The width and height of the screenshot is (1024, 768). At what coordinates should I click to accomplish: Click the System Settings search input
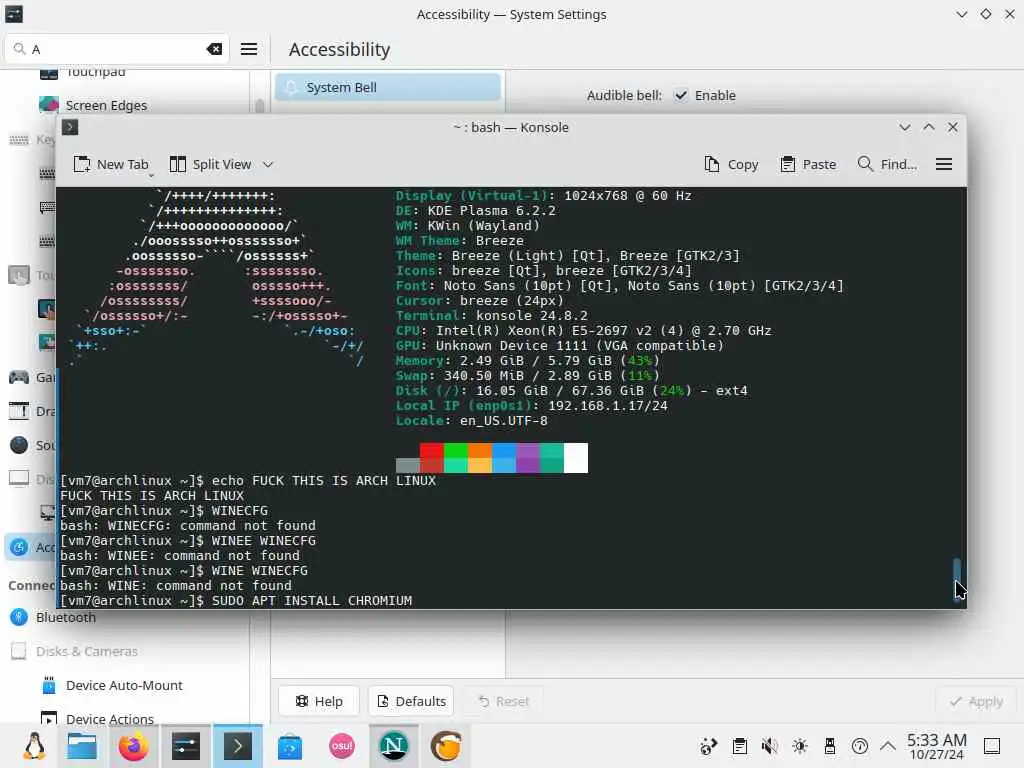pyautogui.click(x=118, y=49)
